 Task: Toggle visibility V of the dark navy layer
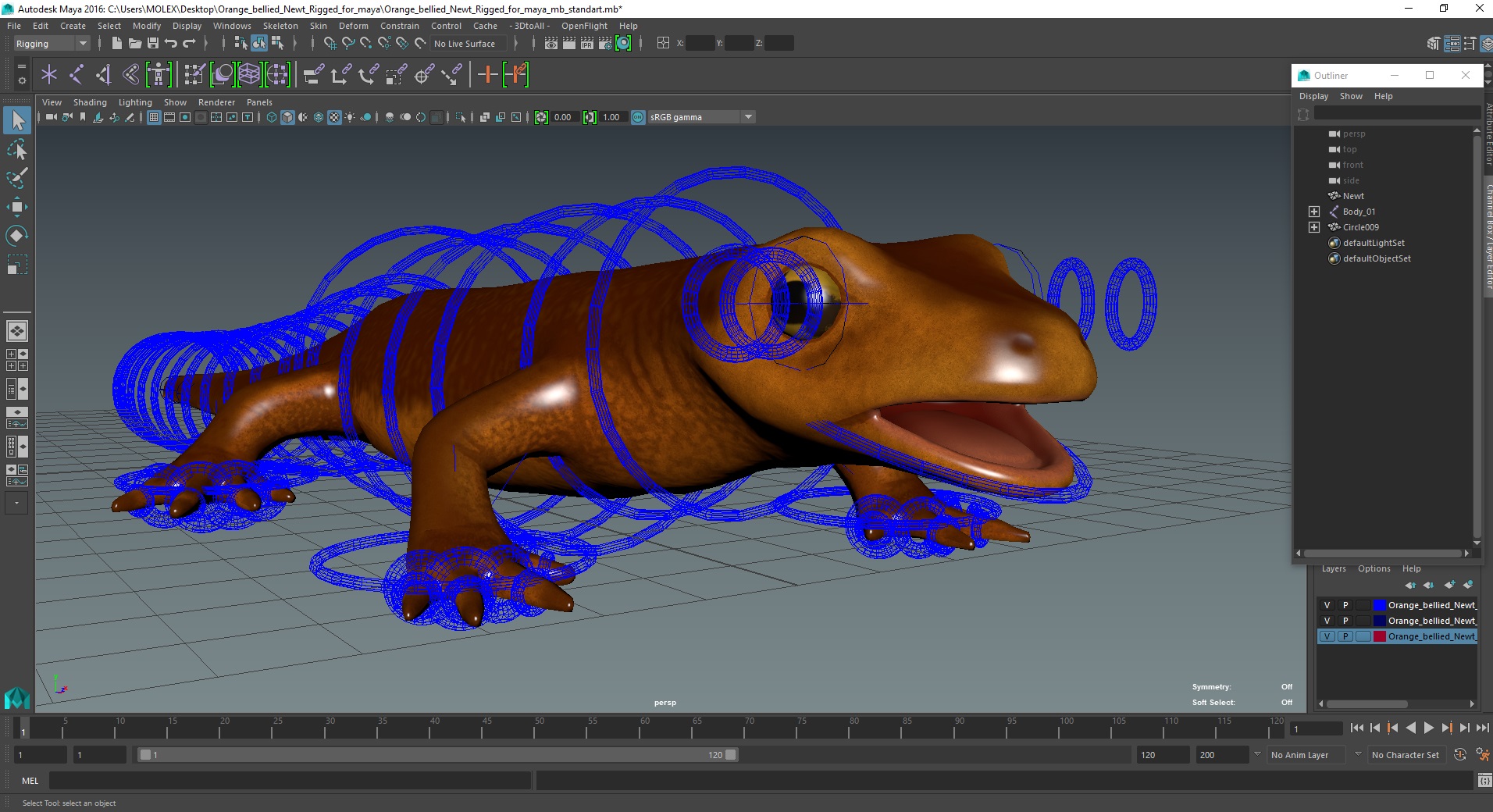click(1327, 621)
